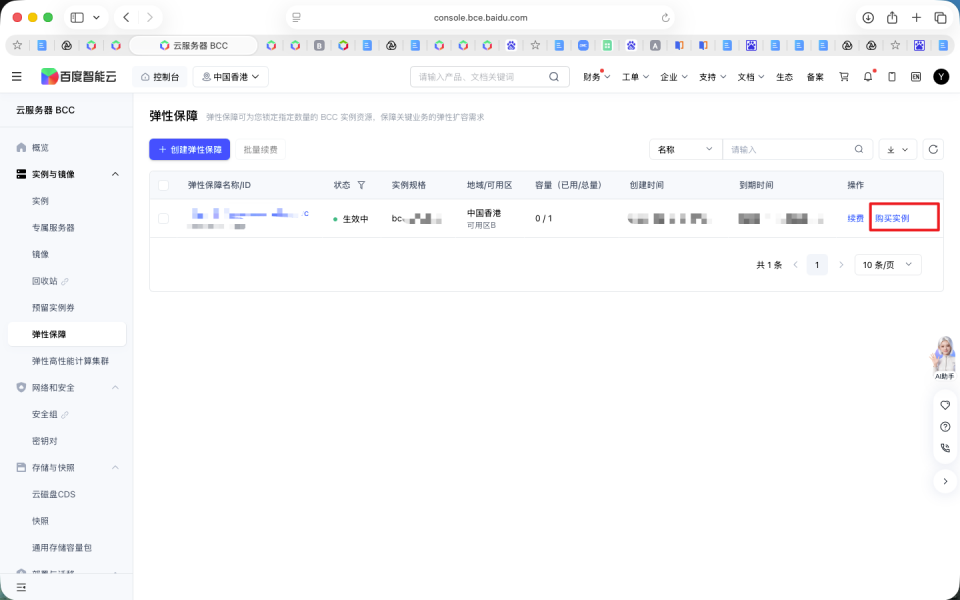Click the refresh icon next to download button
The height and width of the screenshot is (600, 960).
(933, 149)
